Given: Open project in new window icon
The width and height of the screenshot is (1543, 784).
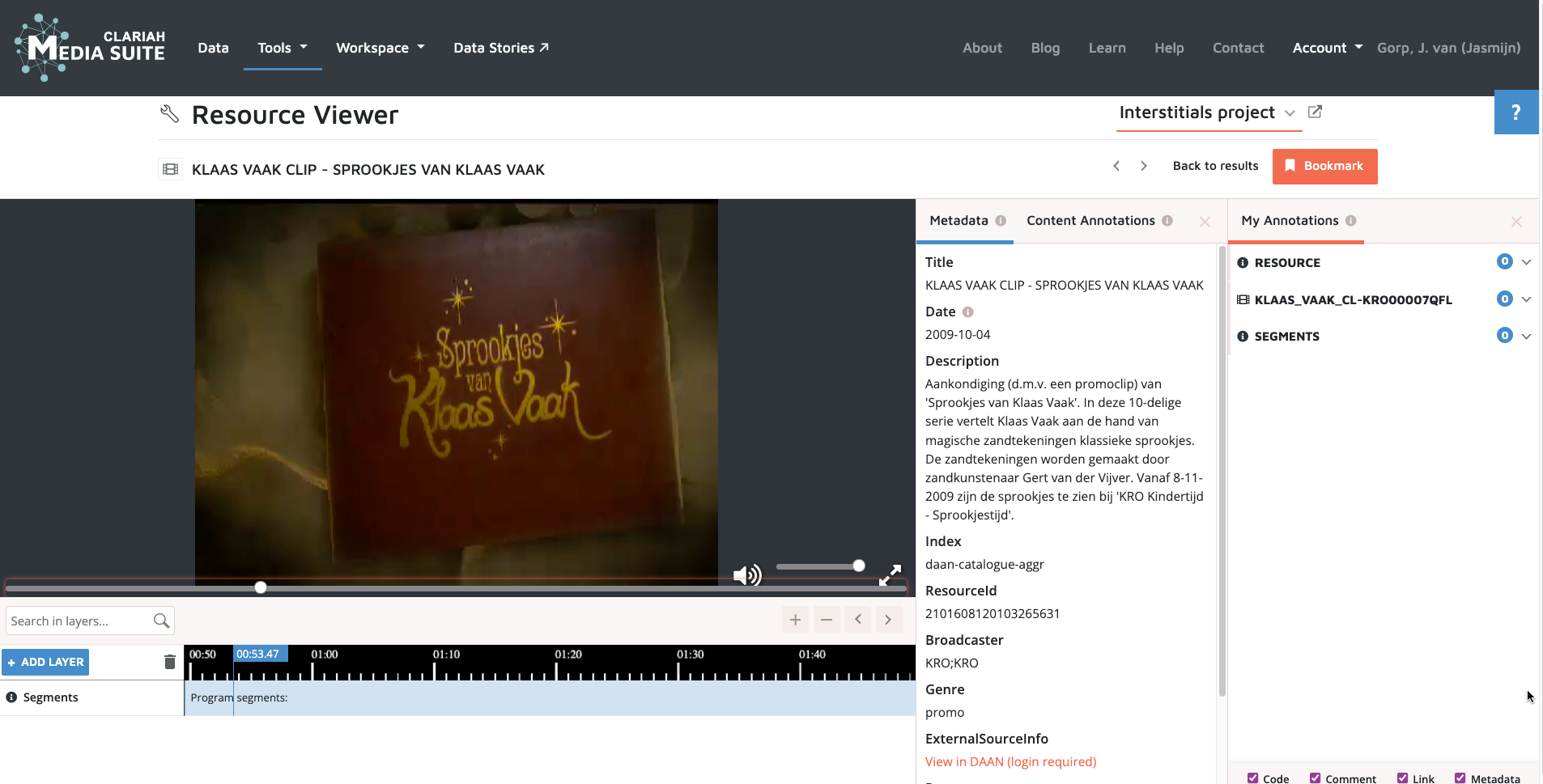Looking at the screenshot, I should (1316, 112).
